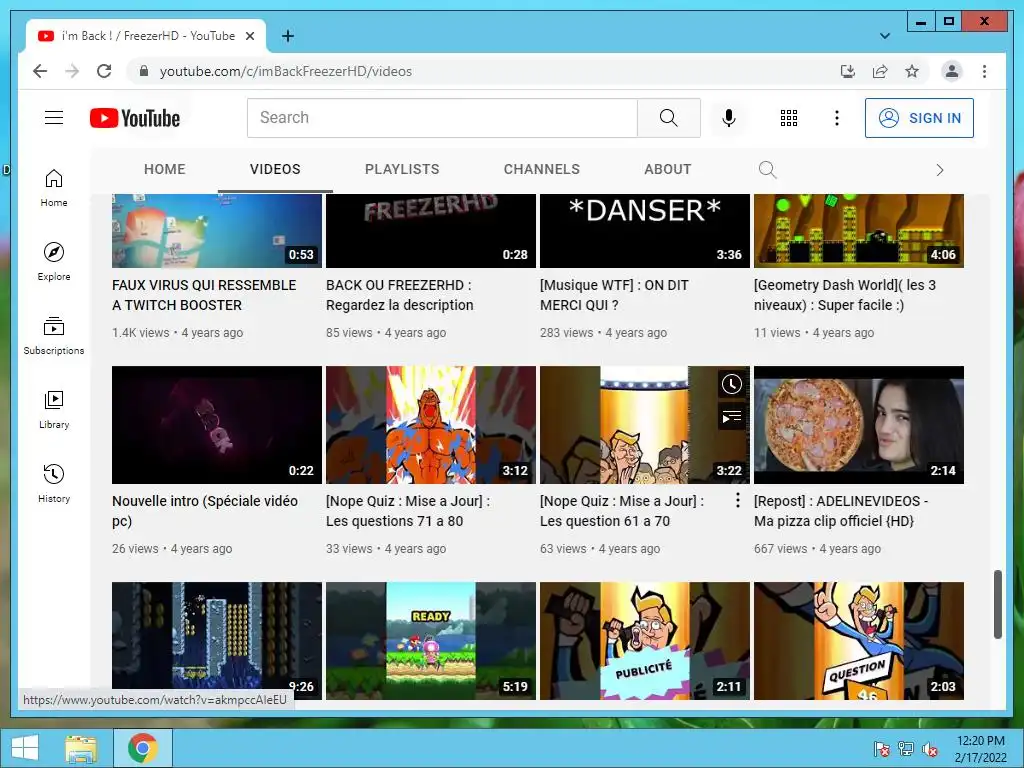
Task: Open File Explorer from taskbar
Action: pos(81,748)
